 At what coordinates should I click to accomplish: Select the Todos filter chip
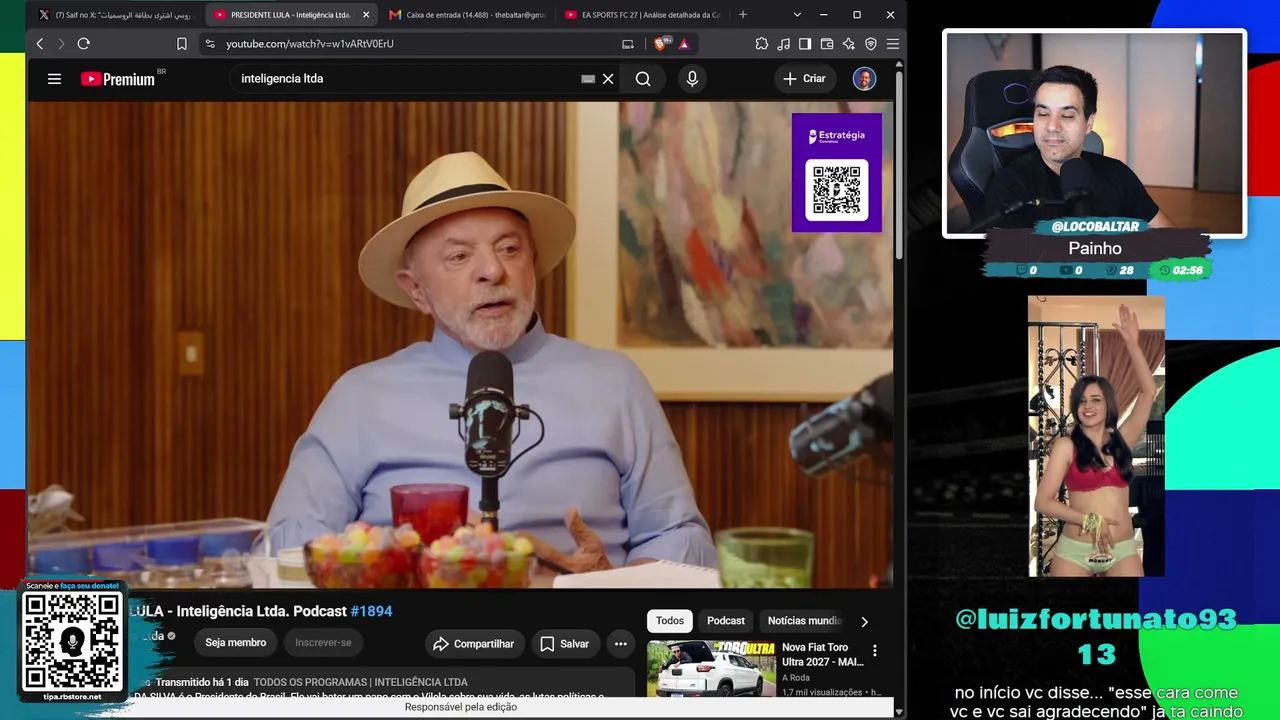670,621
